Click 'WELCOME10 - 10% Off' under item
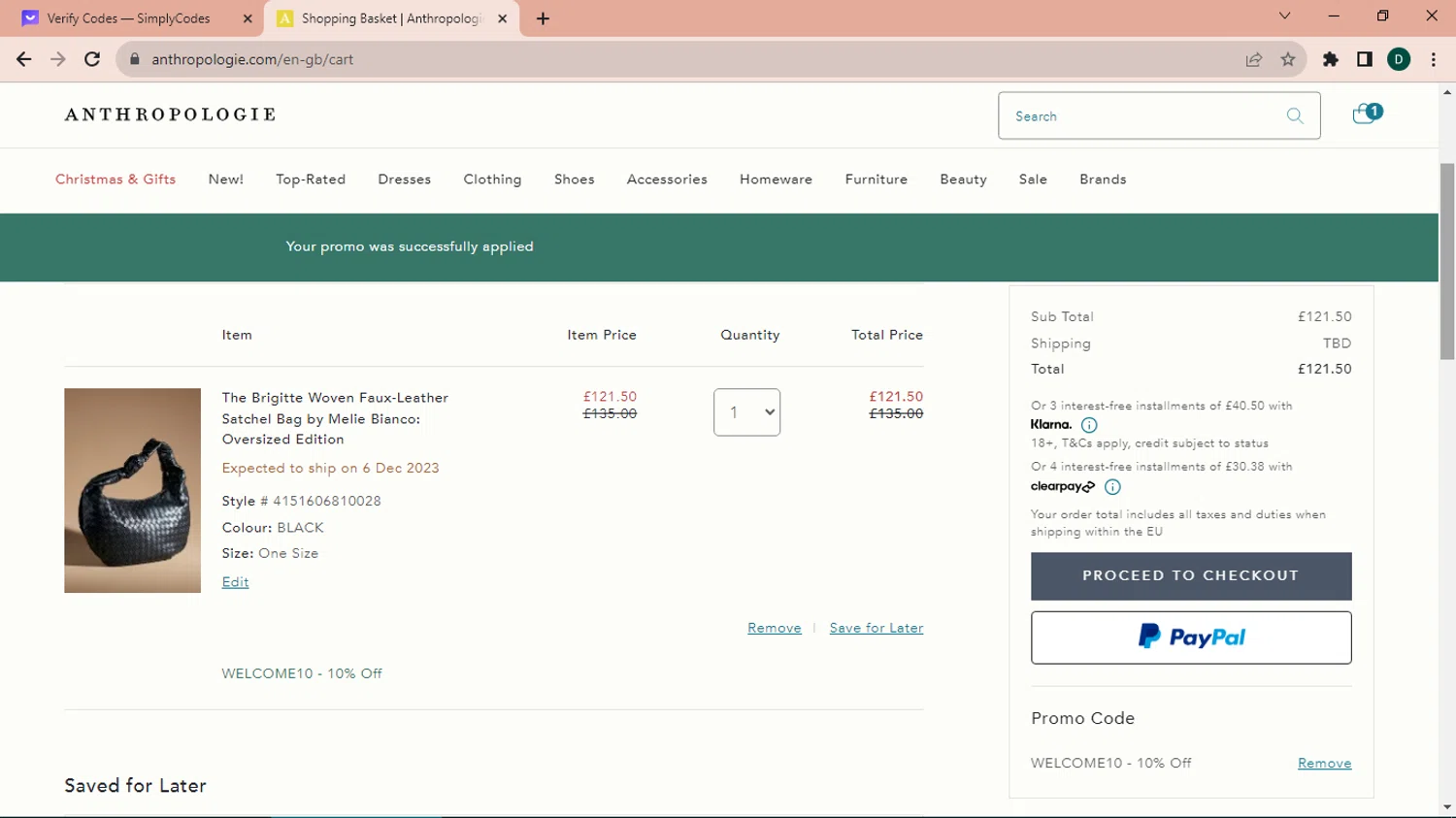The width and height of the screenshot is (1456, 818). point(302,673)
